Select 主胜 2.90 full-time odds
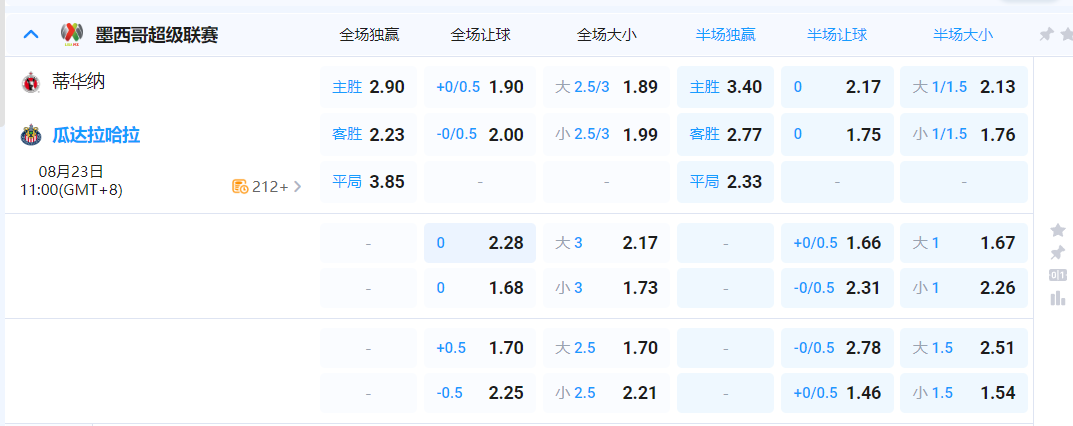The image size is (1073, 426). coord(368,87)
